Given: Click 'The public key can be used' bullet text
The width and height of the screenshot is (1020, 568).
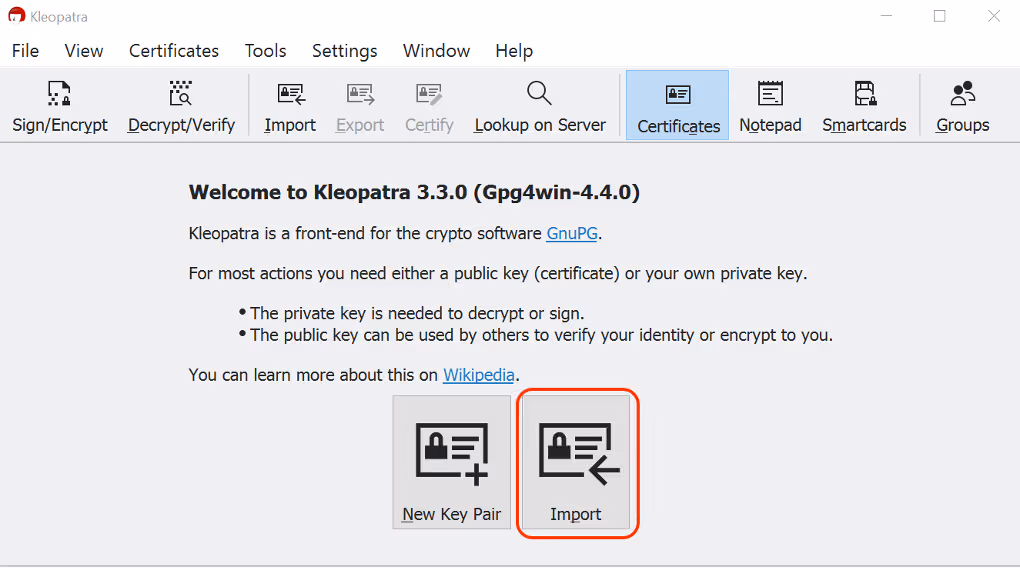Looking at the screenshot, I should 541,335.
